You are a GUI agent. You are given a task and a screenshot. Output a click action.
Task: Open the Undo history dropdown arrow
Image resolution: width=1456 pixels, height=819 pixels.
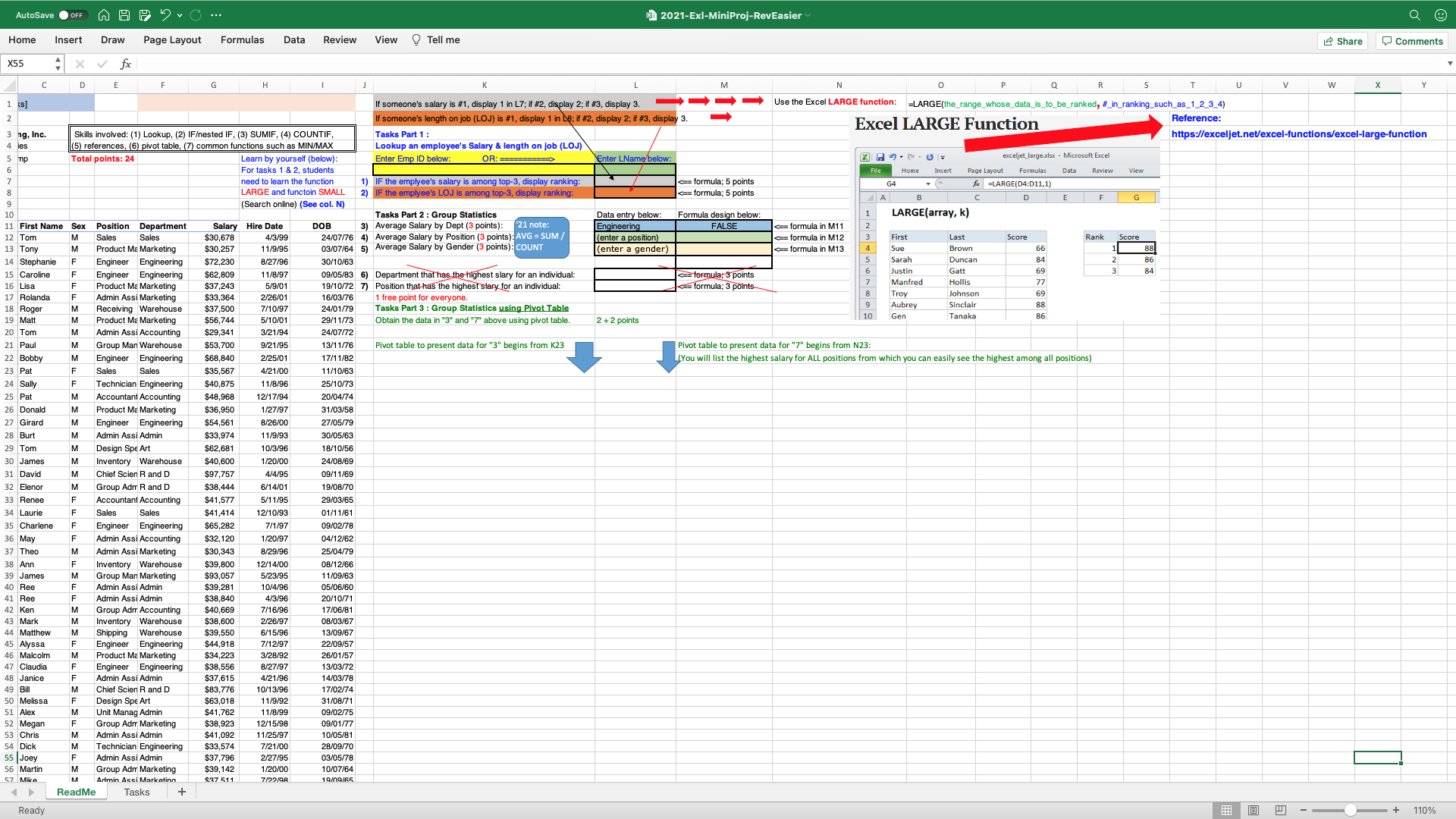(x=180, y=15)
